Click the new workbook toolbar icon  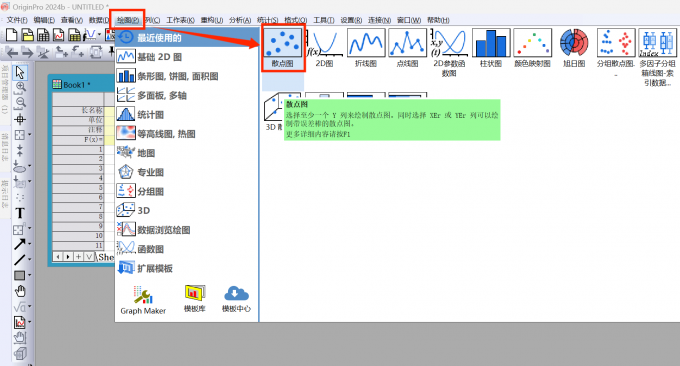point(43,35)
